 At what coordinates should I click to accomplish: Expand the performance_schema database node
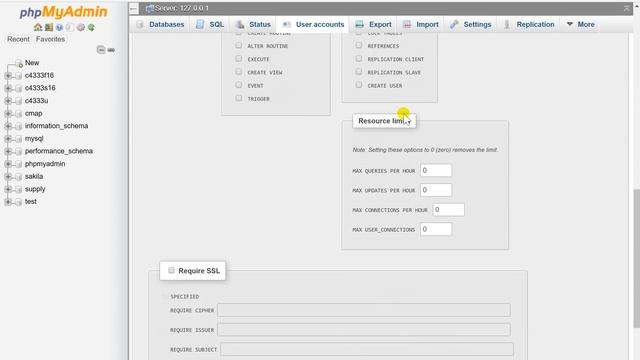point(8,151)
